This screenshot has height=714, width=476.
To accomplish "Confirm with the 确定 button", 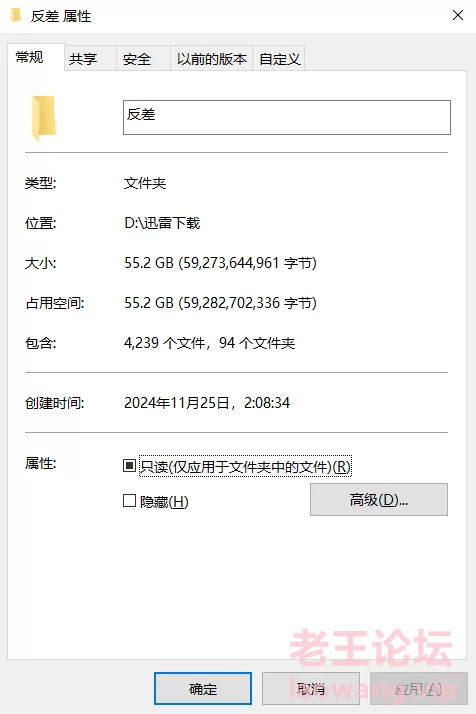I will pos(203,688).
